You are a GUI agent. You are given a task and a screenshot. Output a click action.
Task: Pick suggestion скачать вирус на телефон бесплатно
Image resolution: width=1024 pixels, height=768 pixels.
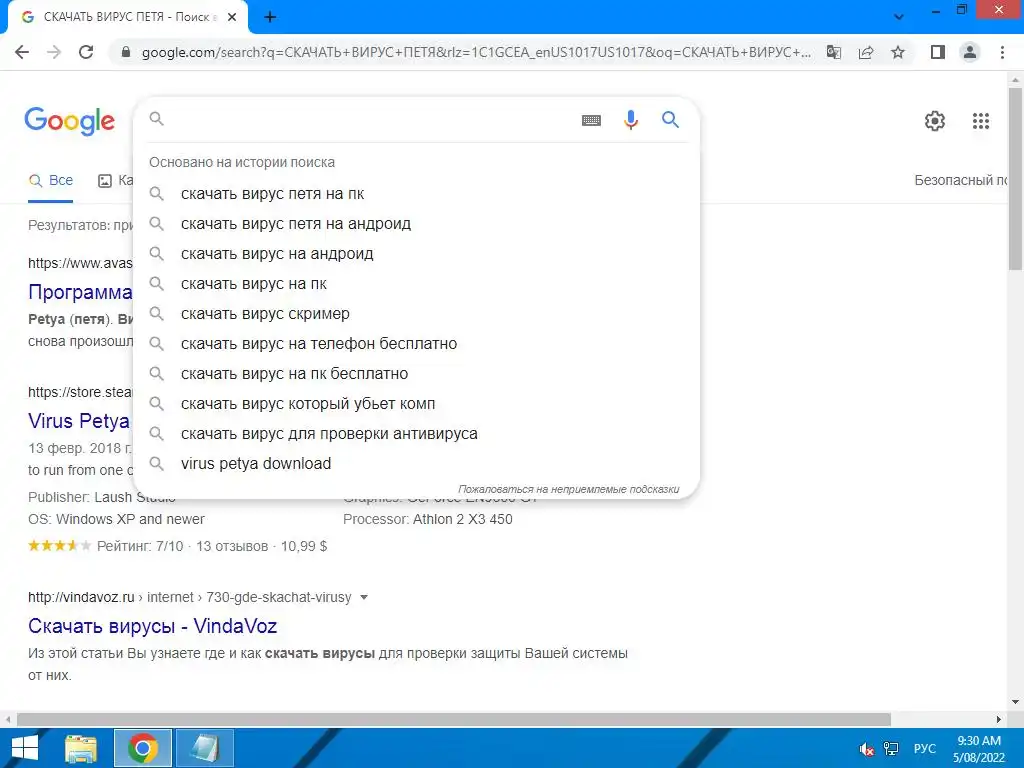pos(417,344)
